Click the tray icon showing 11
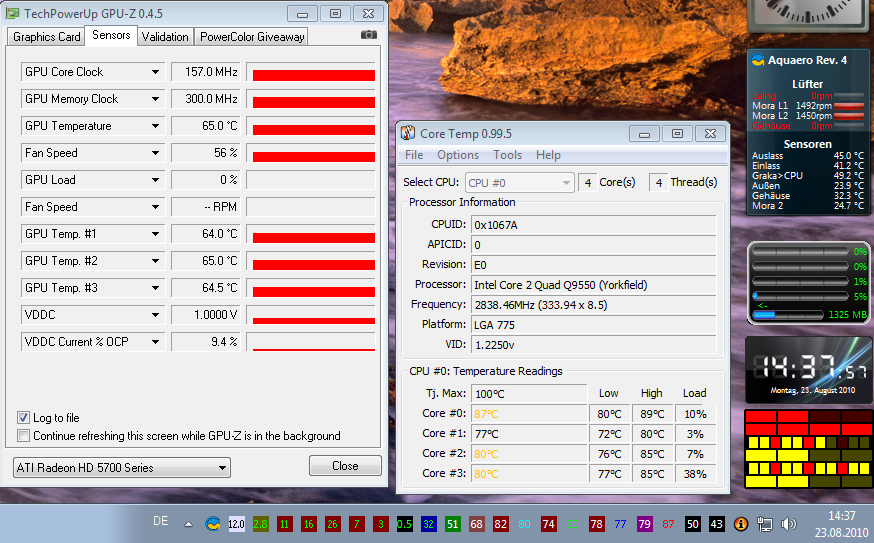This screenshot has width=874, height=543. click(x=284, y=524)
